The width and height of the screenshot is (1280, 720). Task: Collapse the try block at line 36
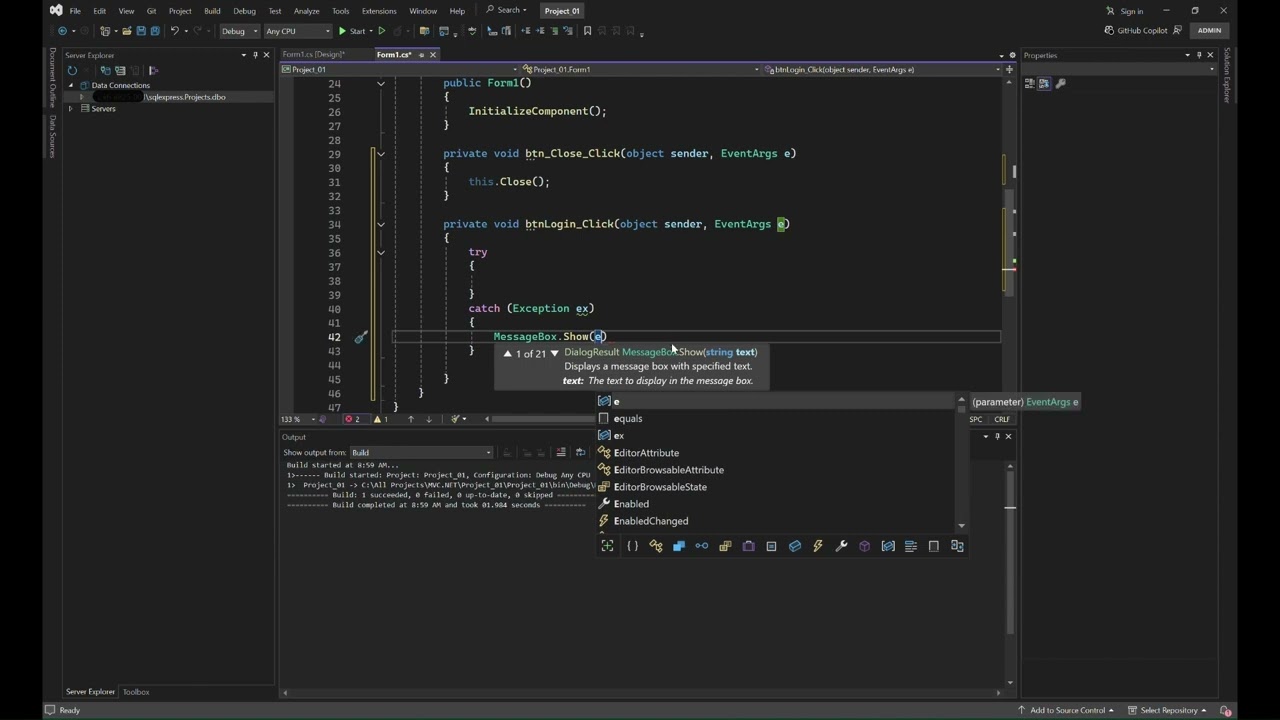point(381,252)
